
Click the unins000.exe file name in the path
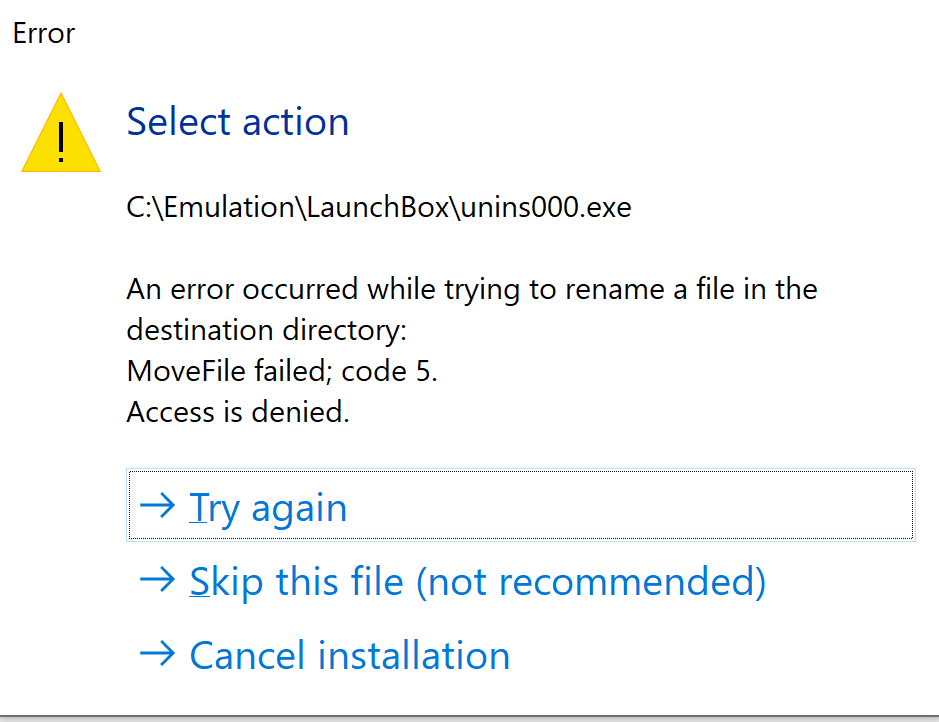click(x=546, y=207)
